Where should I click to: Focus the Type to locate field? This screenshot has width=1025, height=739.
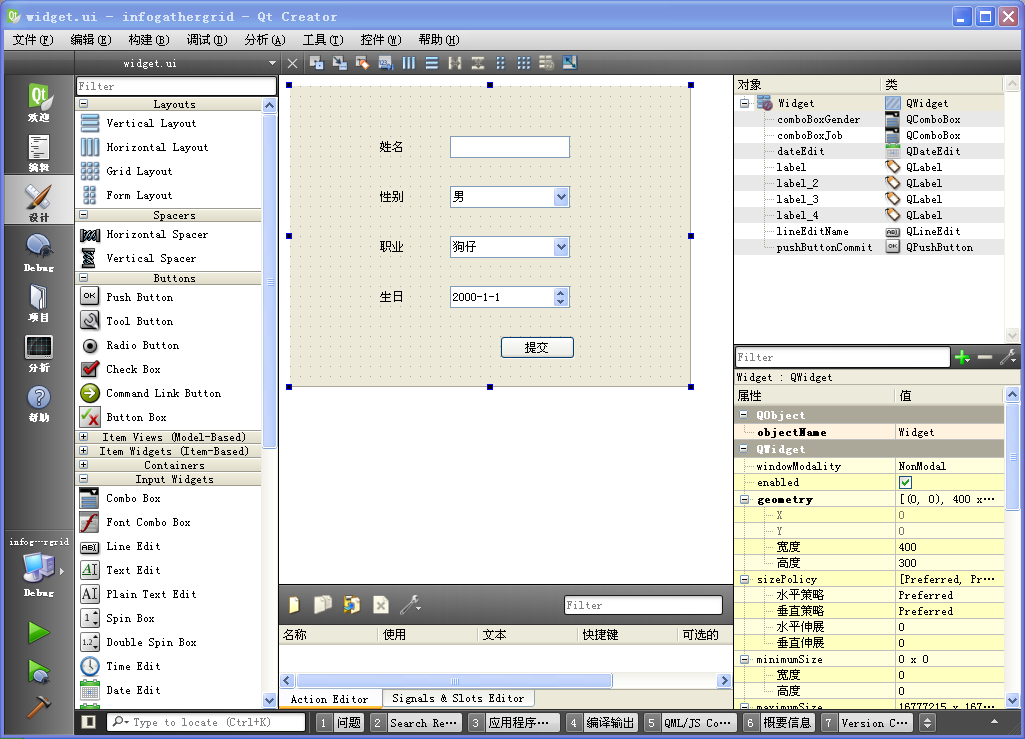click(x=207, y=722)
